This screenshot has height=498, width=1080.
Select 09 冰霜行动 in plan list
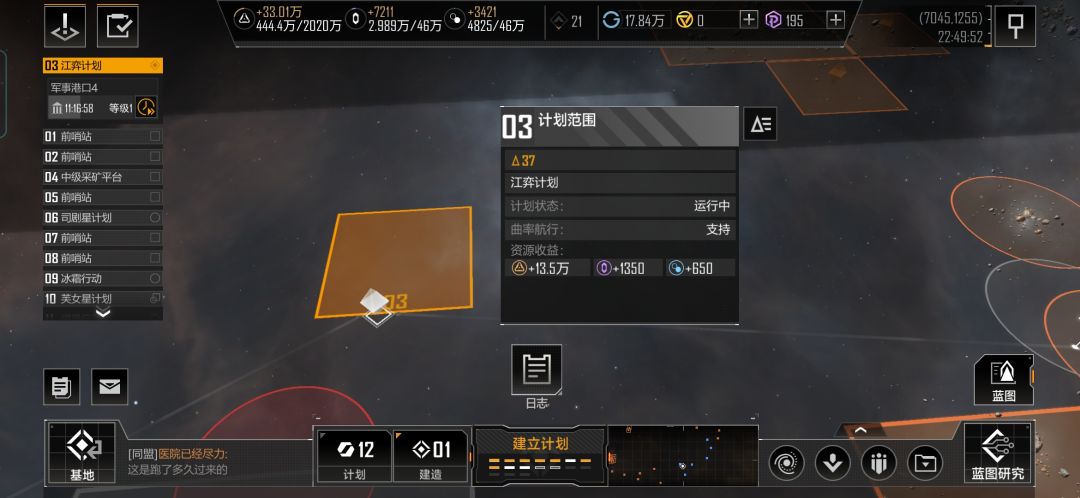103,278
